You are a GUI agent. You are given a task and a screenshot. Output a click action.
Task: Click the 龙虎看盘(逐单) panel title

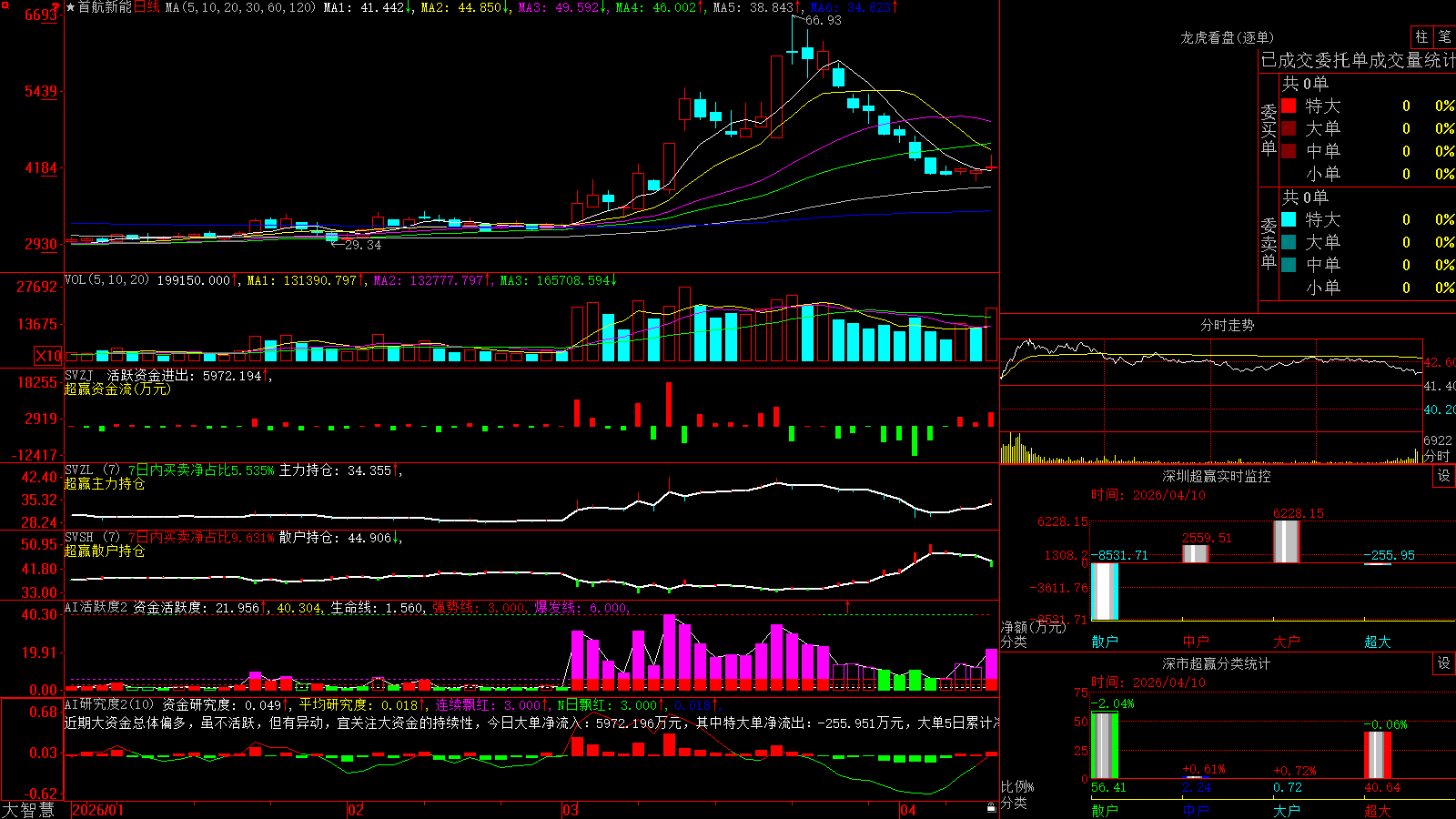(x=1227, y=37)
